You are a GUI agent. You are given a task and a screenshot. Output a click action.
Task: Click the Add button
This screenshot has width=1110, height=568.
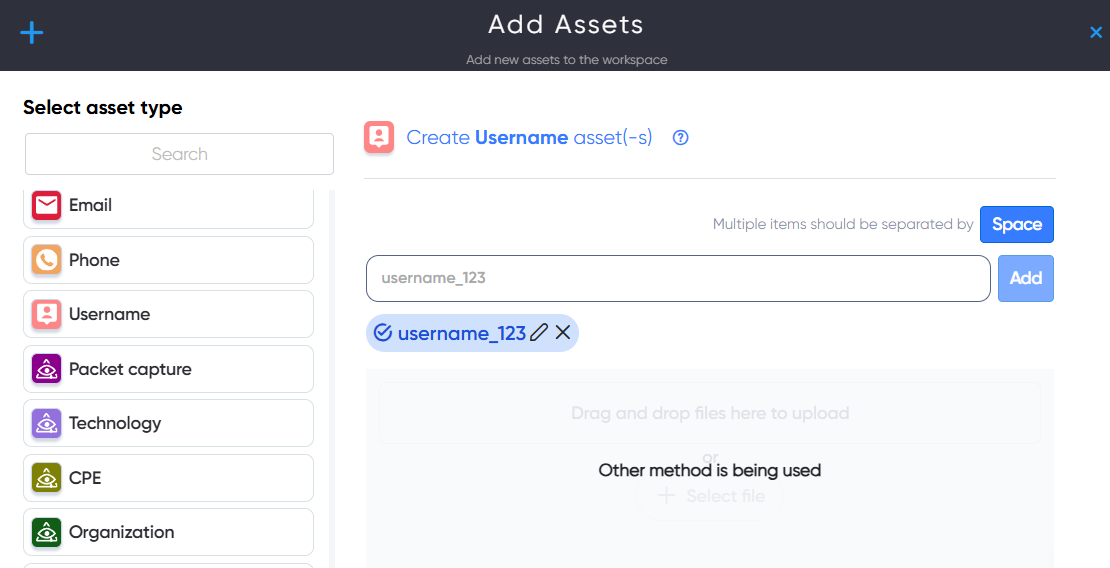click(1026, 278)
